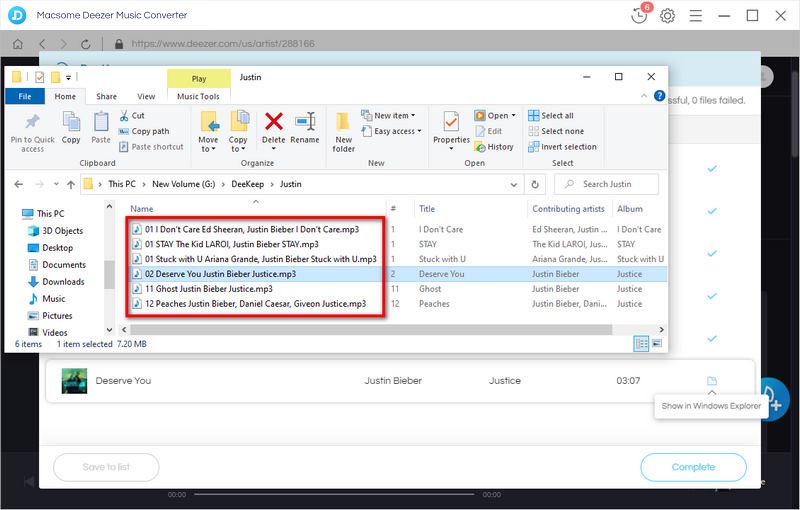Navigate back in Macsome browser
The width and height of the screenshot is (800, 510).
click(x=42, y=44)
